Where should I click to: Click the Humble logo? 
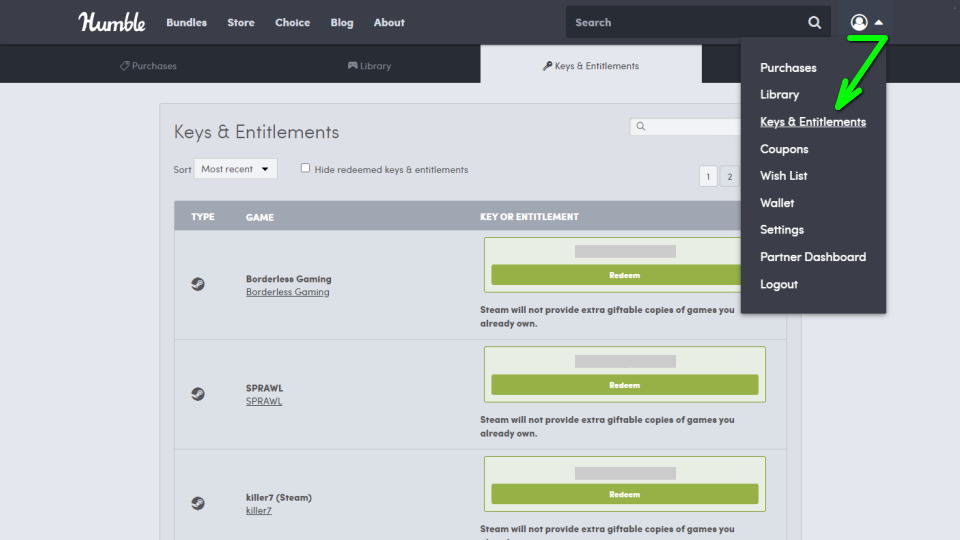click(x=111, y=22)
